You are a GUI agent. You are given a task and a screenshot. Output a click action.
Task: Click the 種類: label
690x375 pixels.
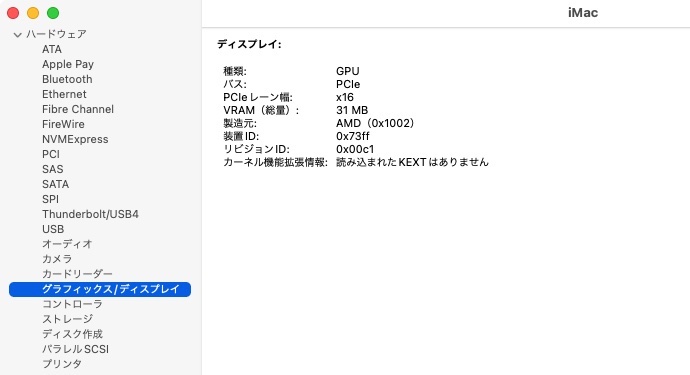[235, 71]
